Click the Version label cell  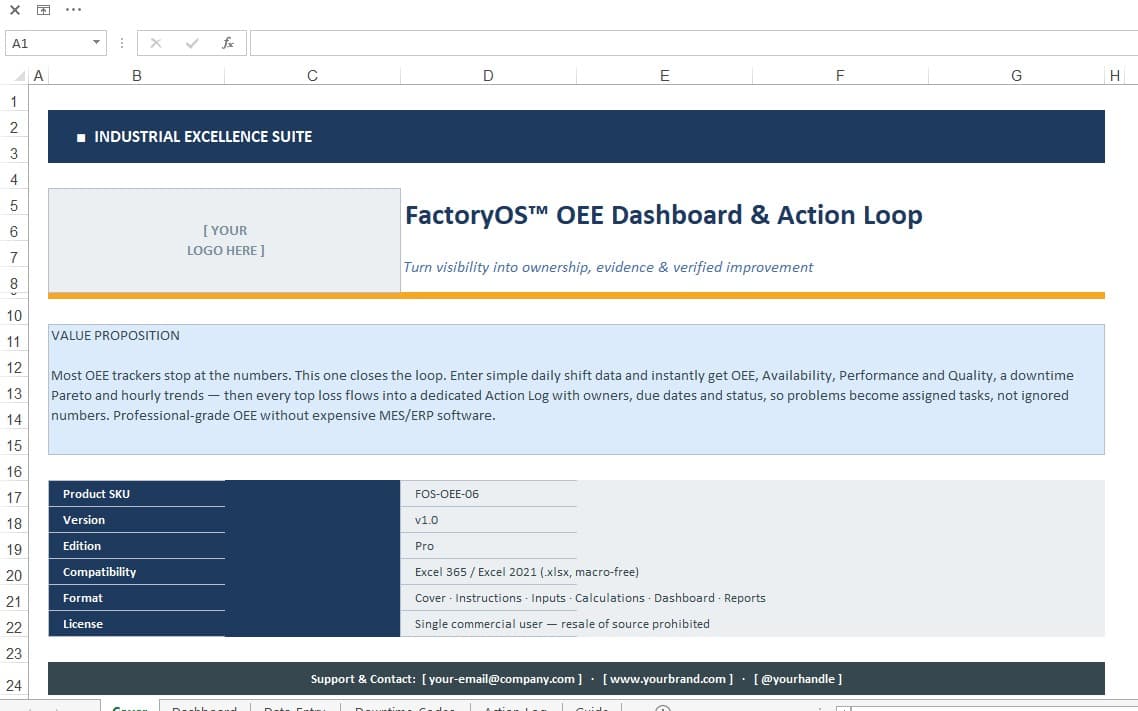(136, 519)
